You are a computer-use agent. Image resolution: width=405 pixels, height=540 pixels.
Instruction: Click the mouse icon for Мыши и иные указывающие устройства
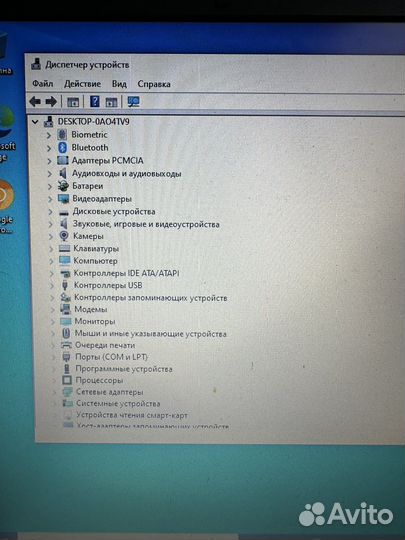66,333
